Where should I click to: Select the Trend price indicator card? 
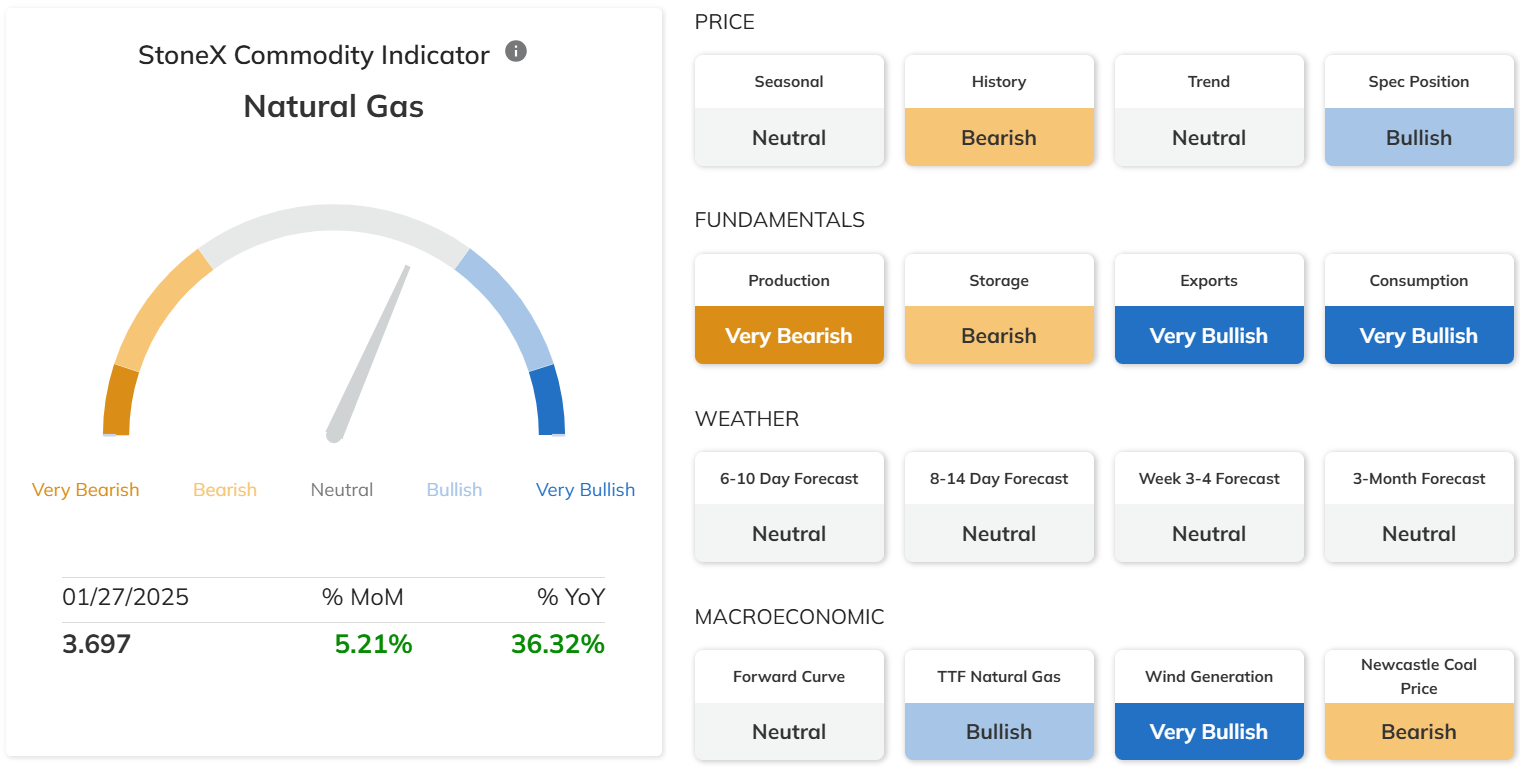pyautogui.click(x=1209, y=110)
